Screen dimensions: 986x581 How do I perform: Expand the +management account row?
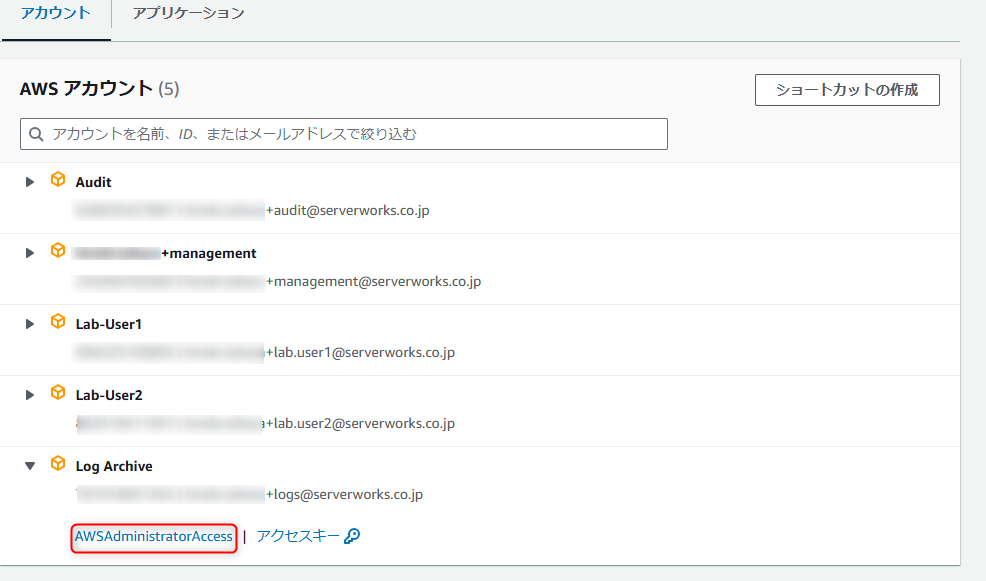click(30, 253)
